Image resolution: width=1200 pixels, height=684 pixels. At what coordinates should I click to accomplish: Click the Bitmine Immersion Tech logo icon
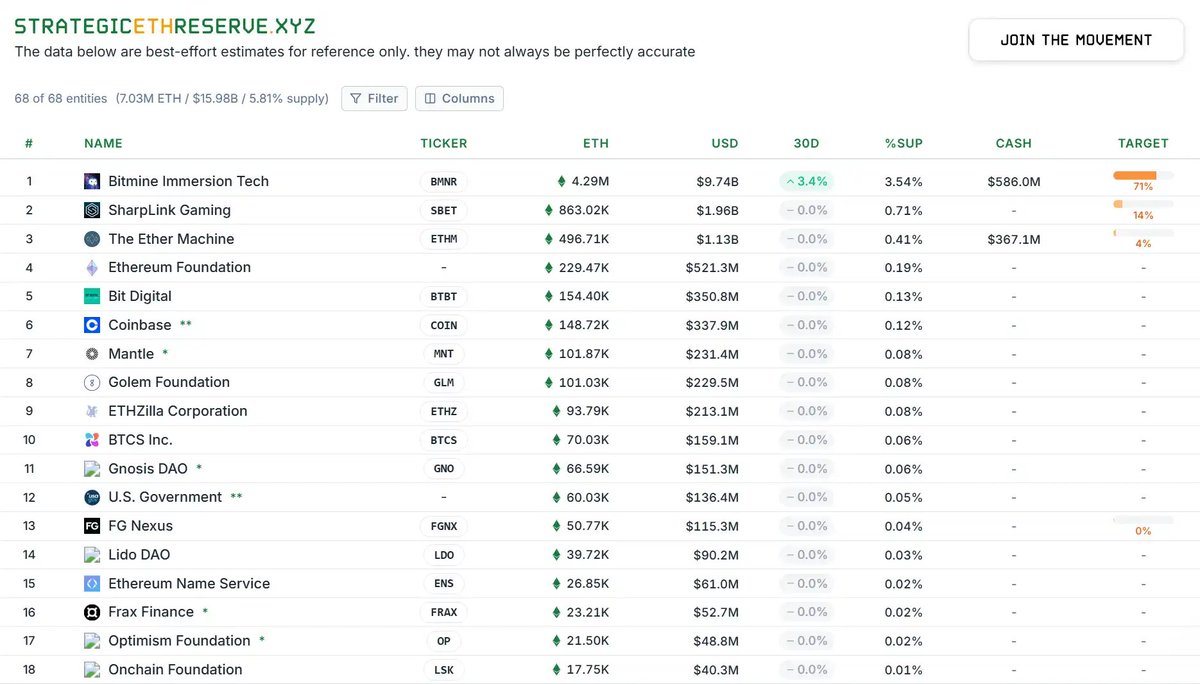[x=92, y=182]
